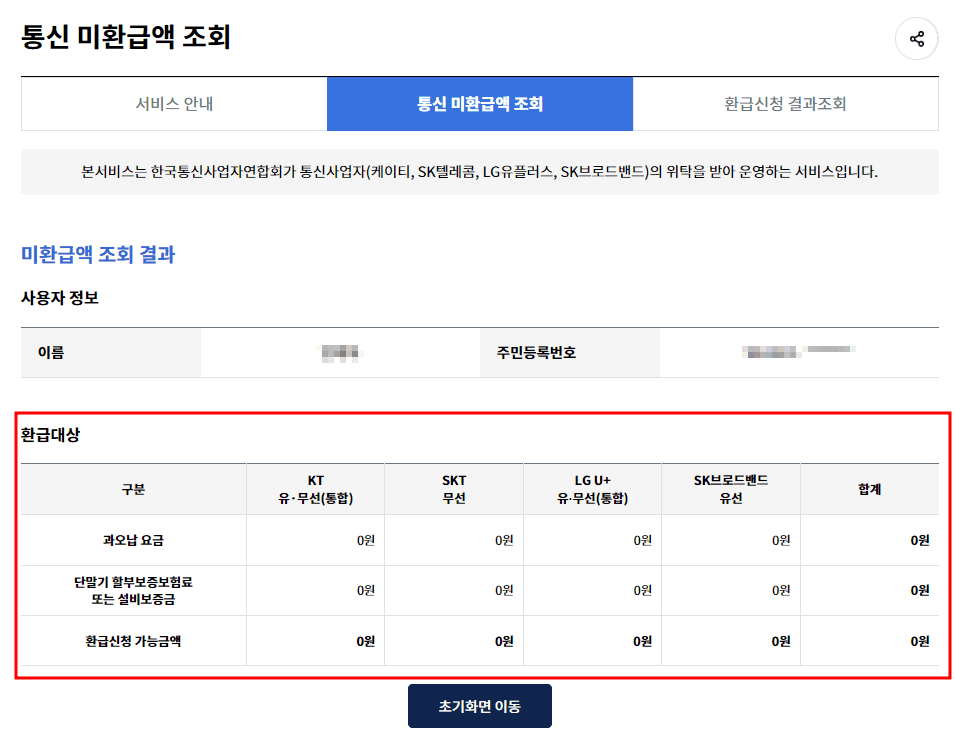Viewport: 955px width, 750px height.
Task: Click the SK브로드밴드 유선 column header
Action: click(x=729, y=488)
